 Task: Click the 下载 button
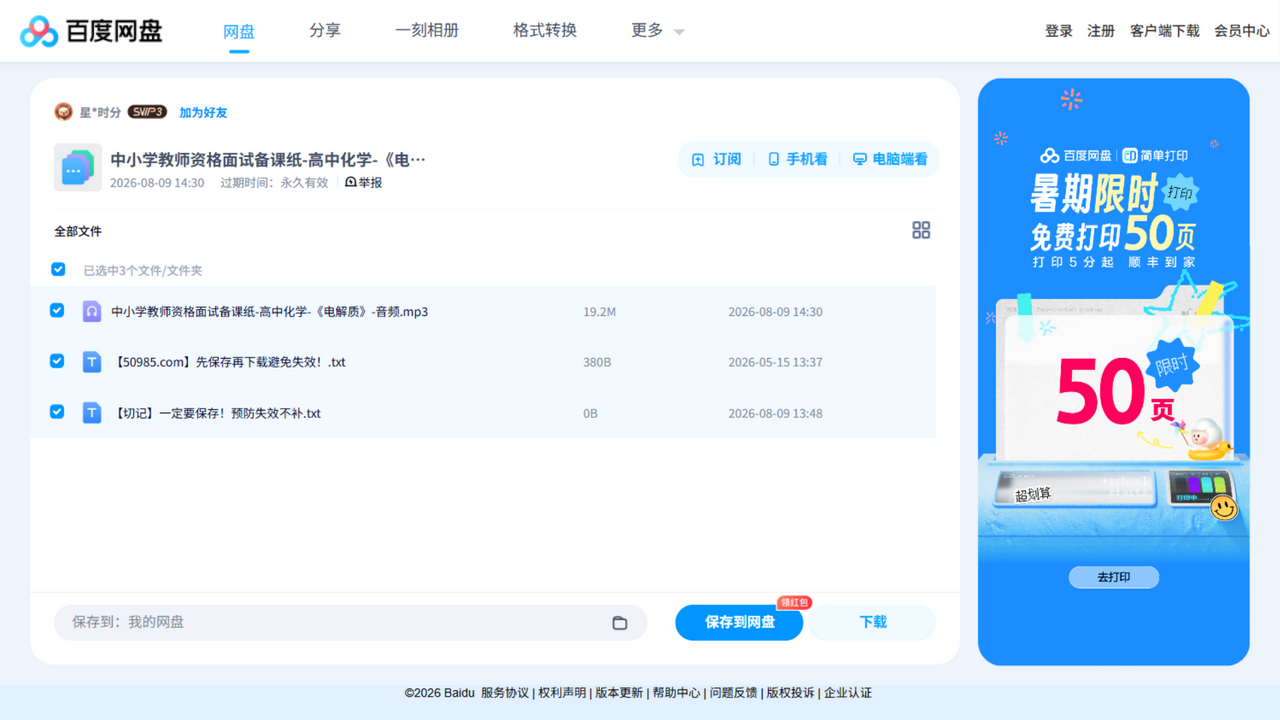pos(873,622)
